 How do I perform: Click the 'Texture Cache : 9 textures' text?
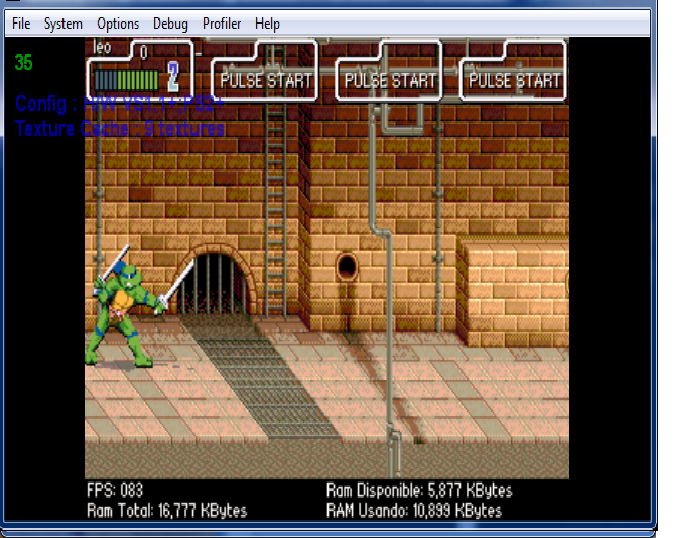(x=120, y=129)
